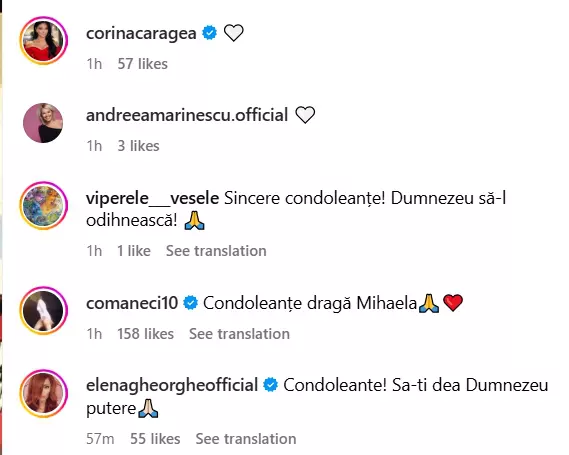Click verified badge beside comaneci10
Viewport: 569px width, 455px height.
pyautogui.click(x=191, y=303)
